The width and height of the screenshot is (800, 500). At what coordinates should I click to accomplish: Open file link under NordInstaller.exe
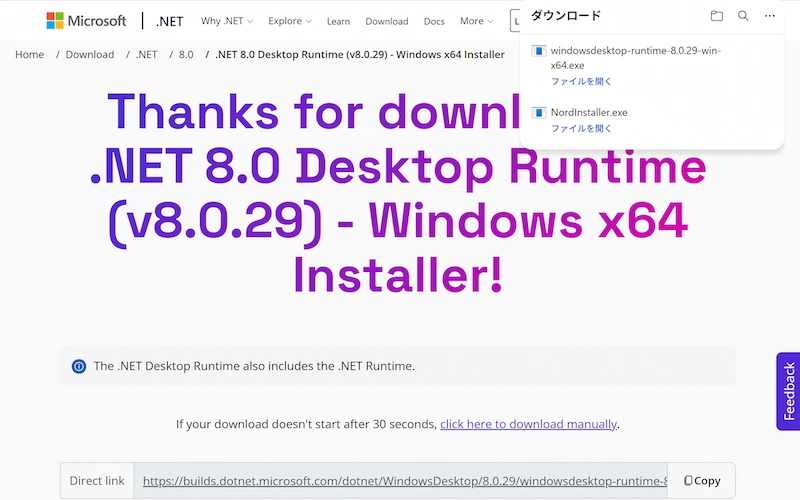point(581,128)
